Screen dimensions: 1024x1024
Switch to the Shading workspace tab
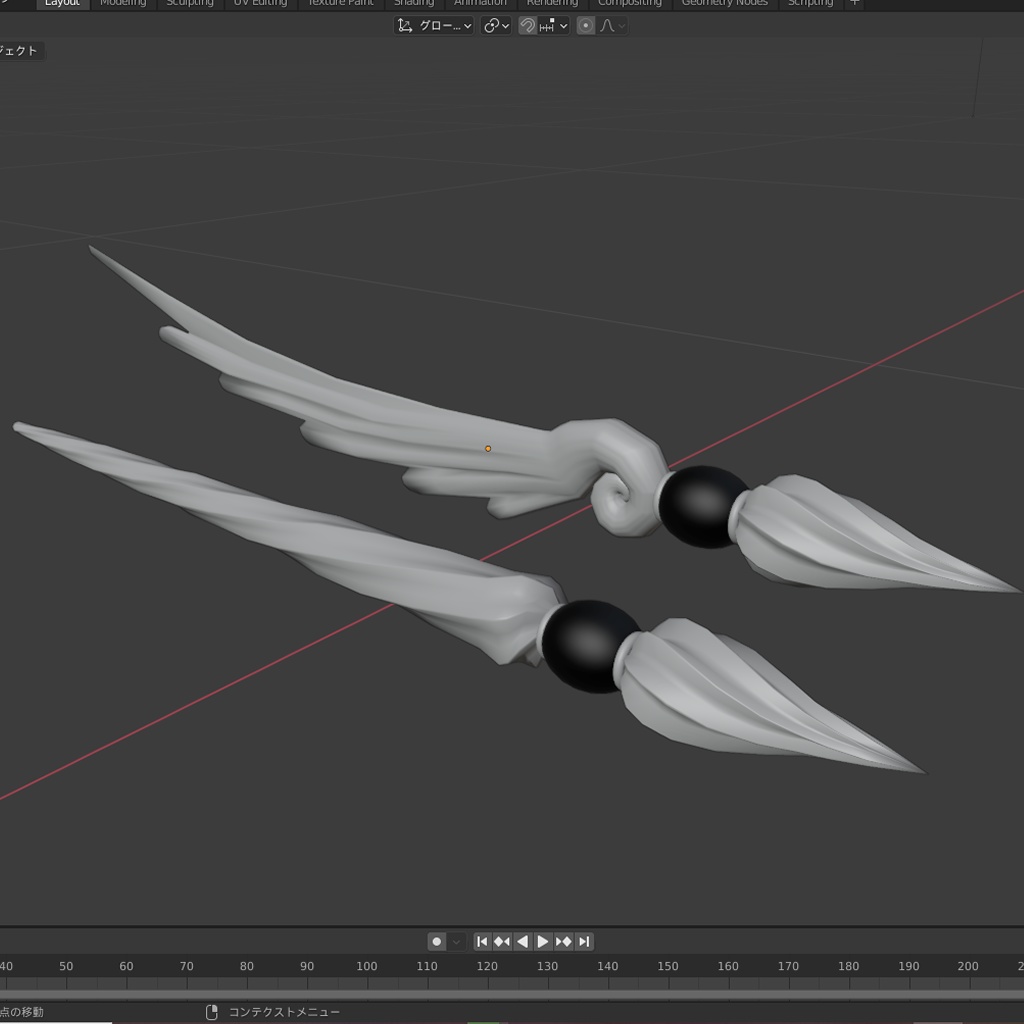[414, 3]
